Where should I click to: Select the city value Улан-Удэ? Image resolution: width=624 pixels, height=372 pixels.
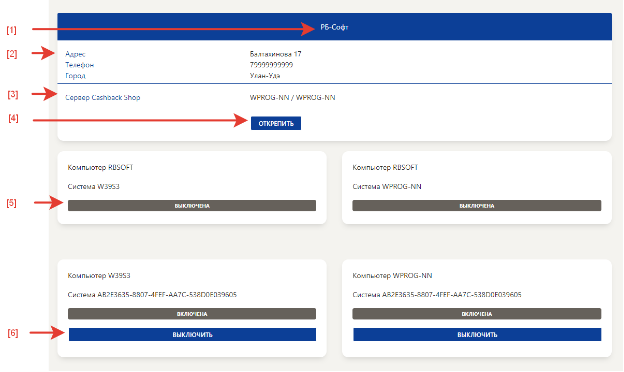point(265,76)
